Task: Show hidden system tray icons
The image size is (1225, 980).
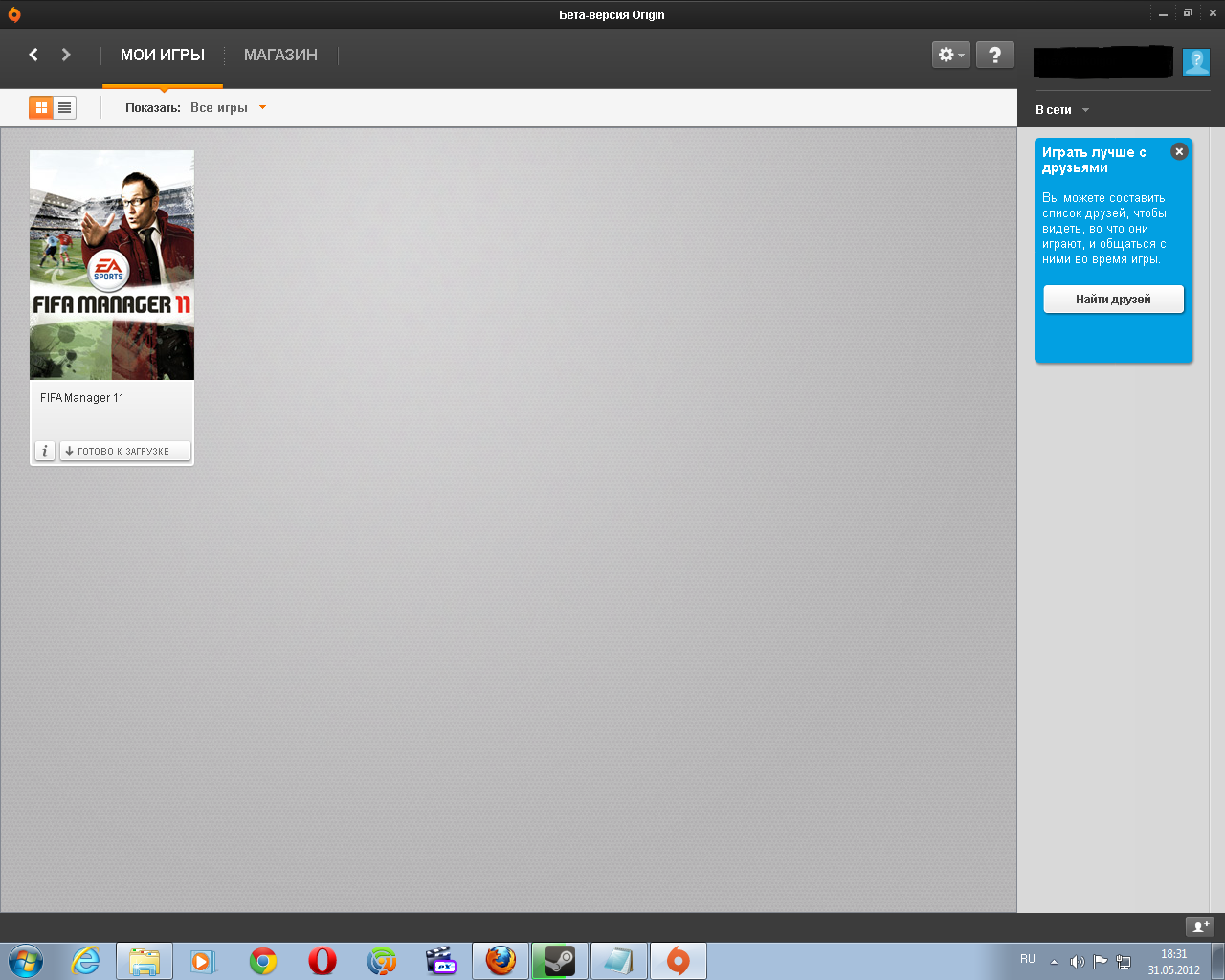Action: (1054, 962)
